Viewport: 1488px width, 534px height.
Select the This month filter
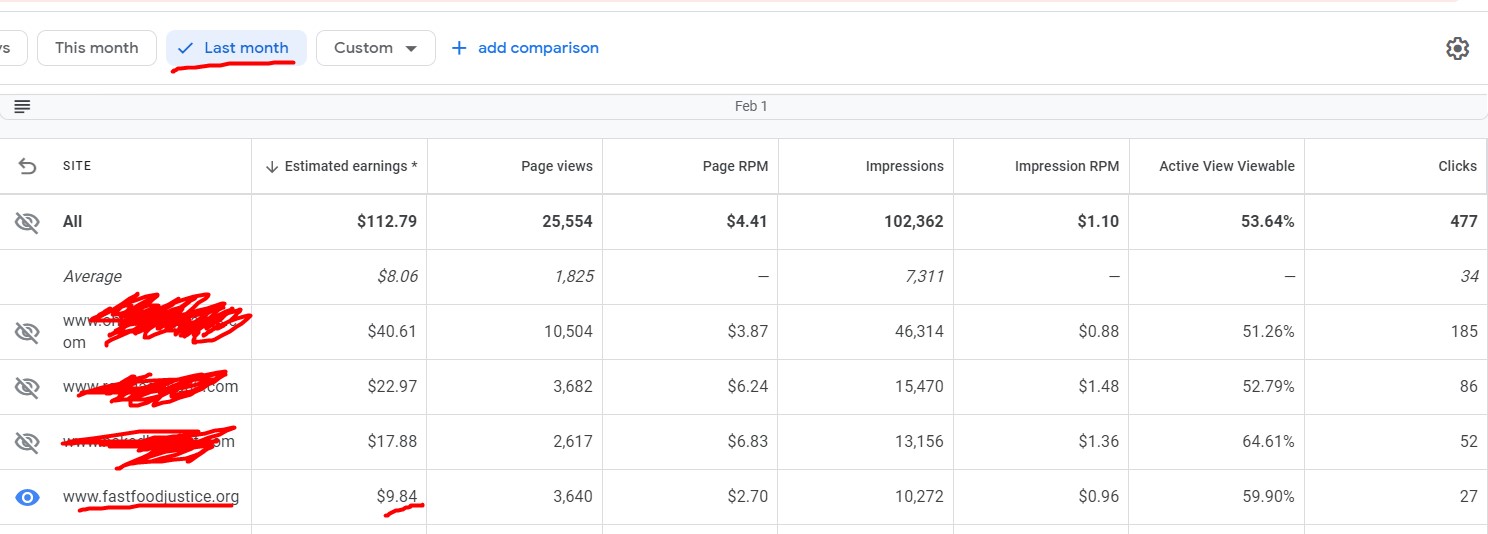point(97,48)
